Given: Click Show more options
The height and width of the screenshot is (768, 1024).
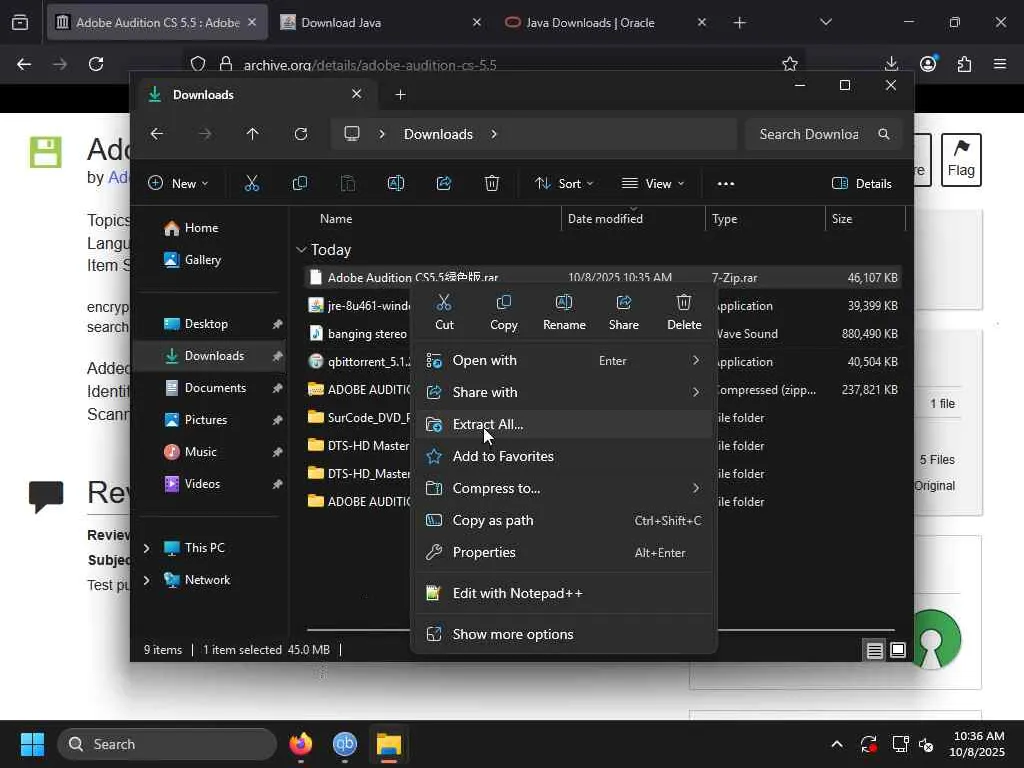Looking at the screenshot, I should 564,635.
